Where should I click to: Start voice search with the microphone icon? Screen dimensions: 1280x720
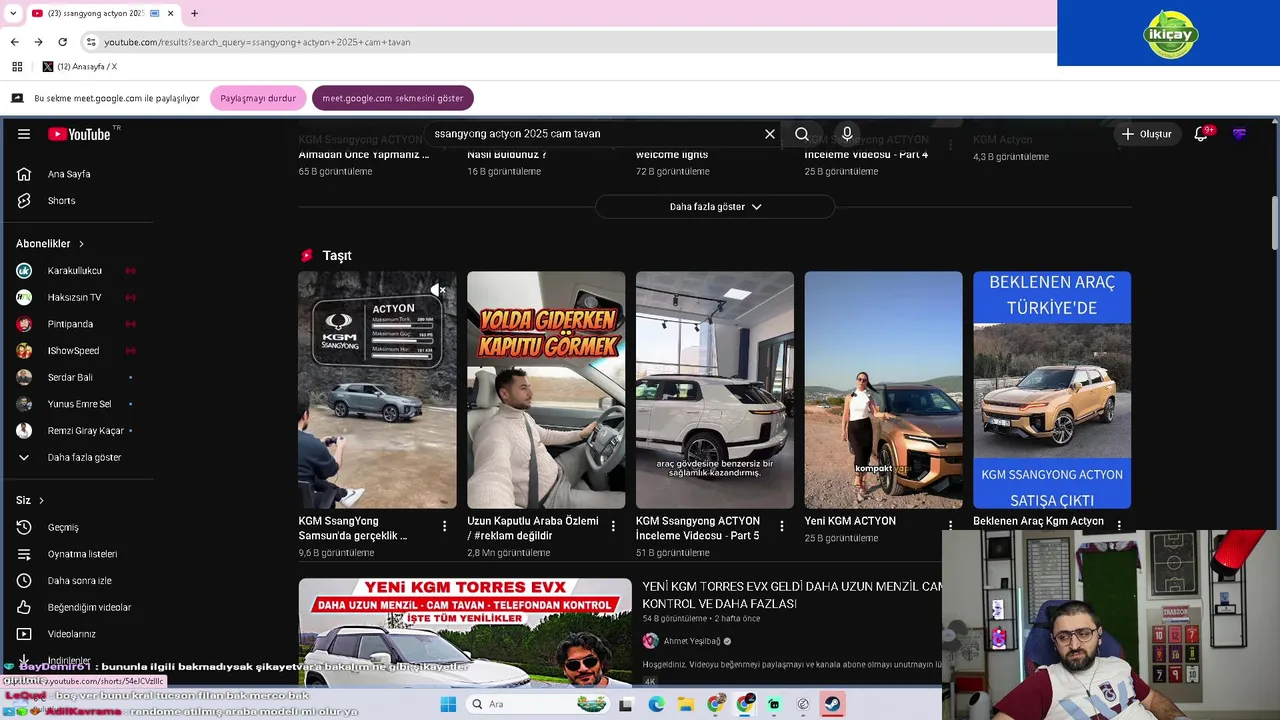[847, 134]
